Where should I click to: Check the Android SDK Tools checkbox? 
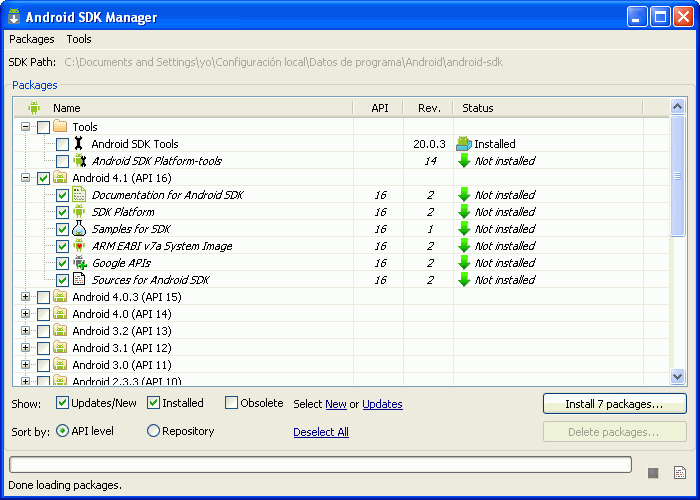62,144
